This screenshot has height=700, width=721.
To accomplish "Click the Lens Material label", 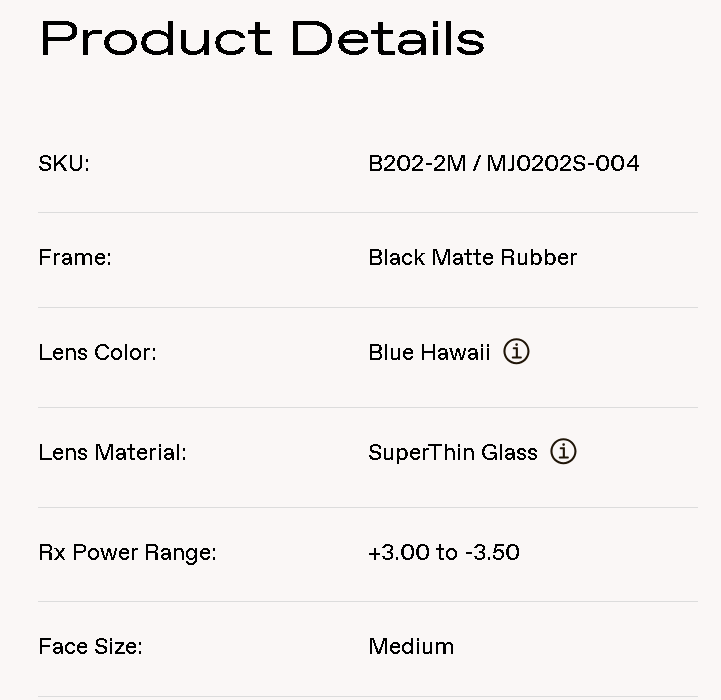I will coord(112,452).
